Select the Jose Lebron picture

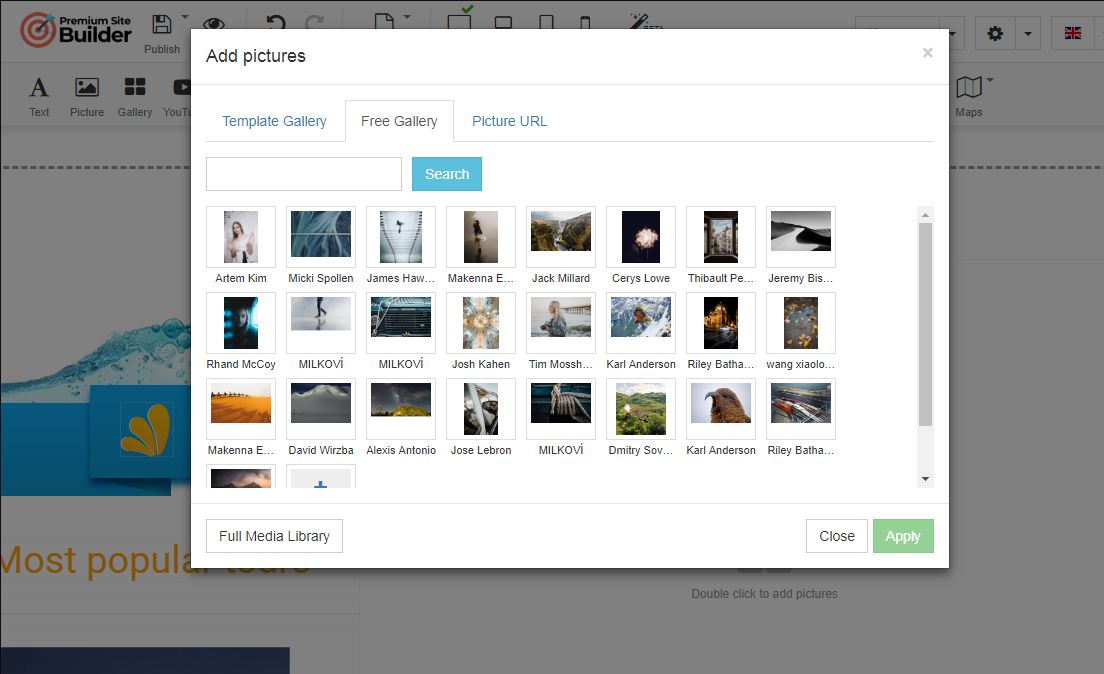click(x=481, y=408)
